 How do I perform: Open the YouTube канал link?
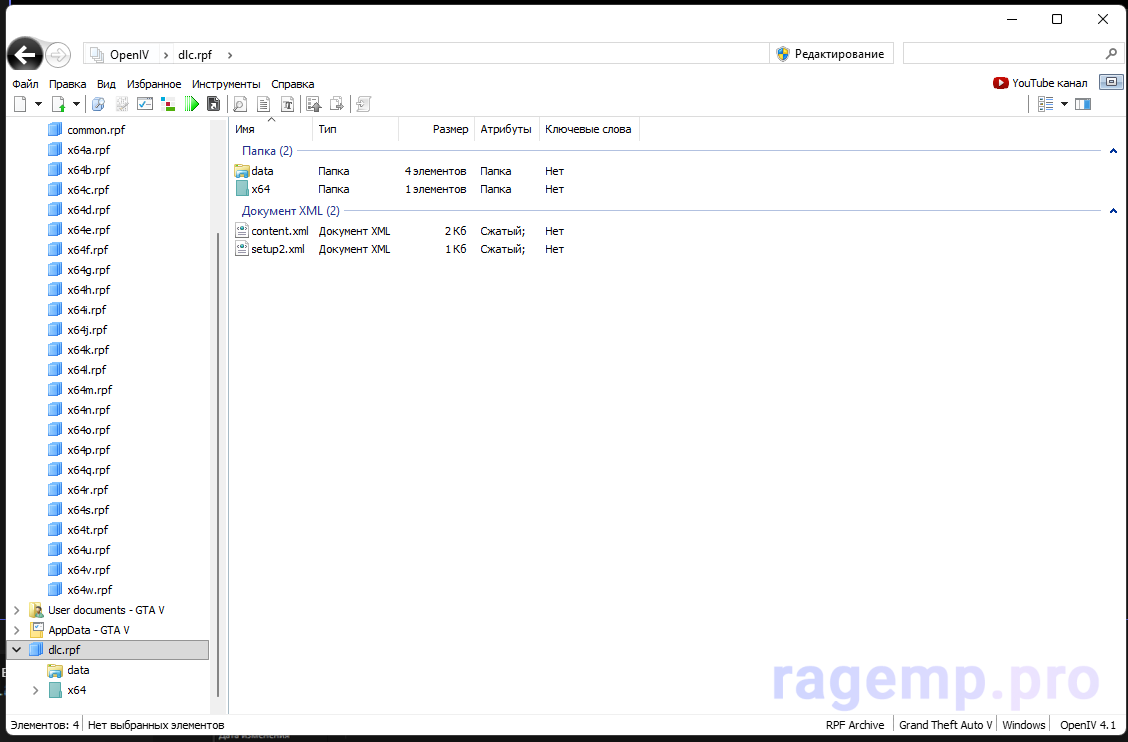coord(1040,83)
